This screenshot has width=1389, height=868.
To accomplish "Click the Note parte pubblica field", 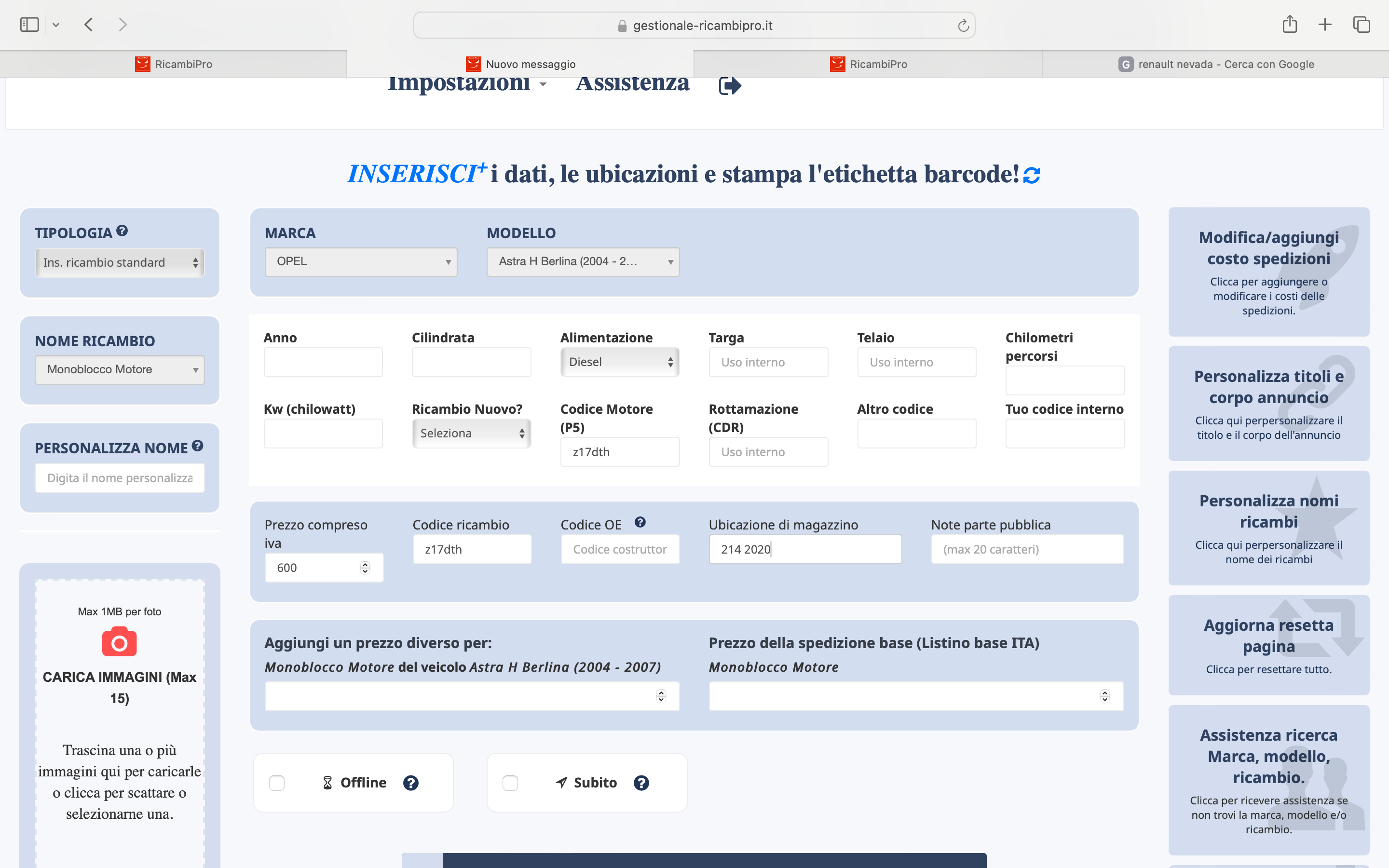I will tap(1027, 549).
